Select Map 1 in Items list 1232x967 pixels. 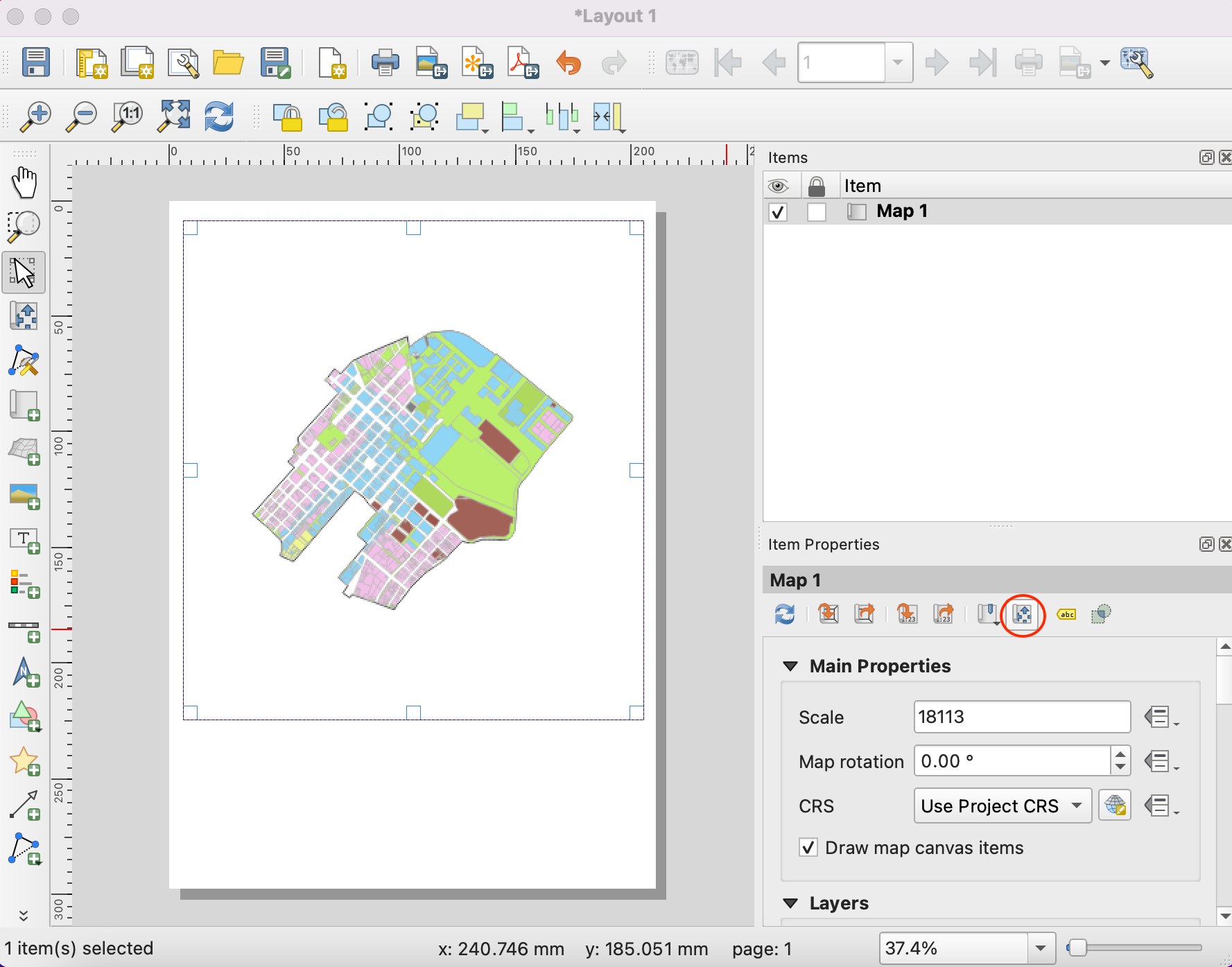point(901,211)
